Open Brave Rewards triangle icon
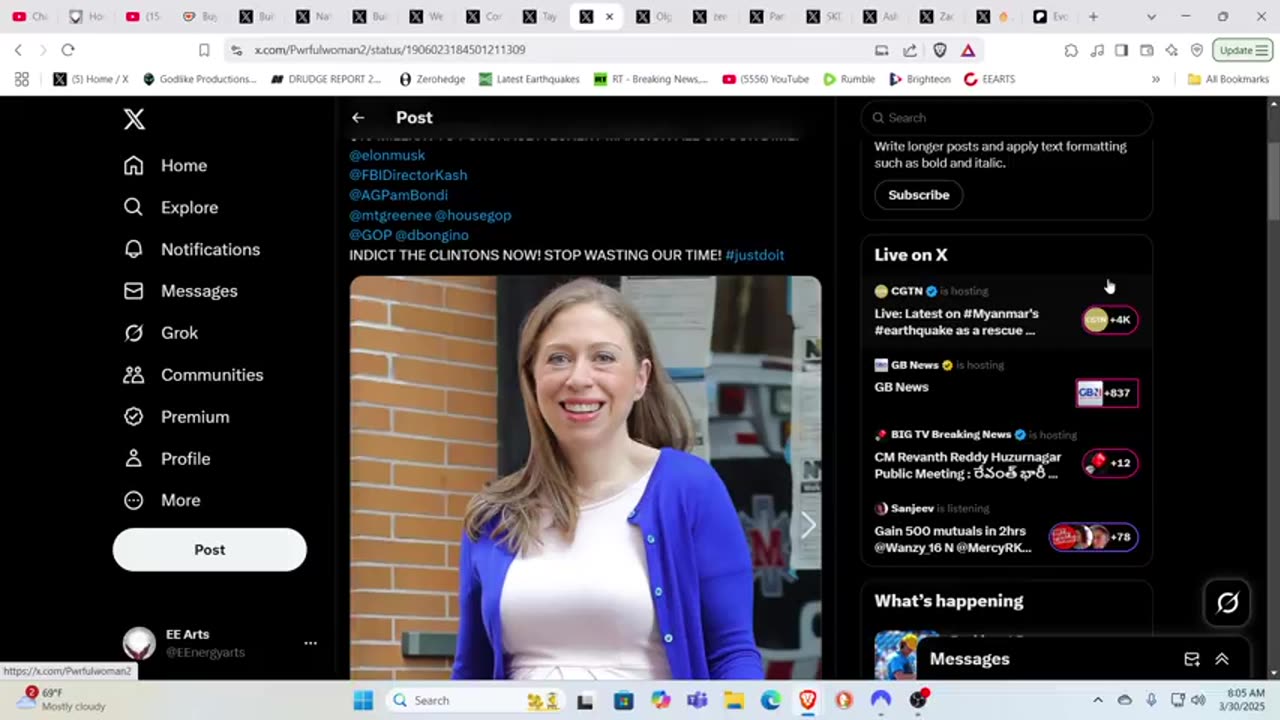Screen dimensions: 1280x720 [968, 50]
